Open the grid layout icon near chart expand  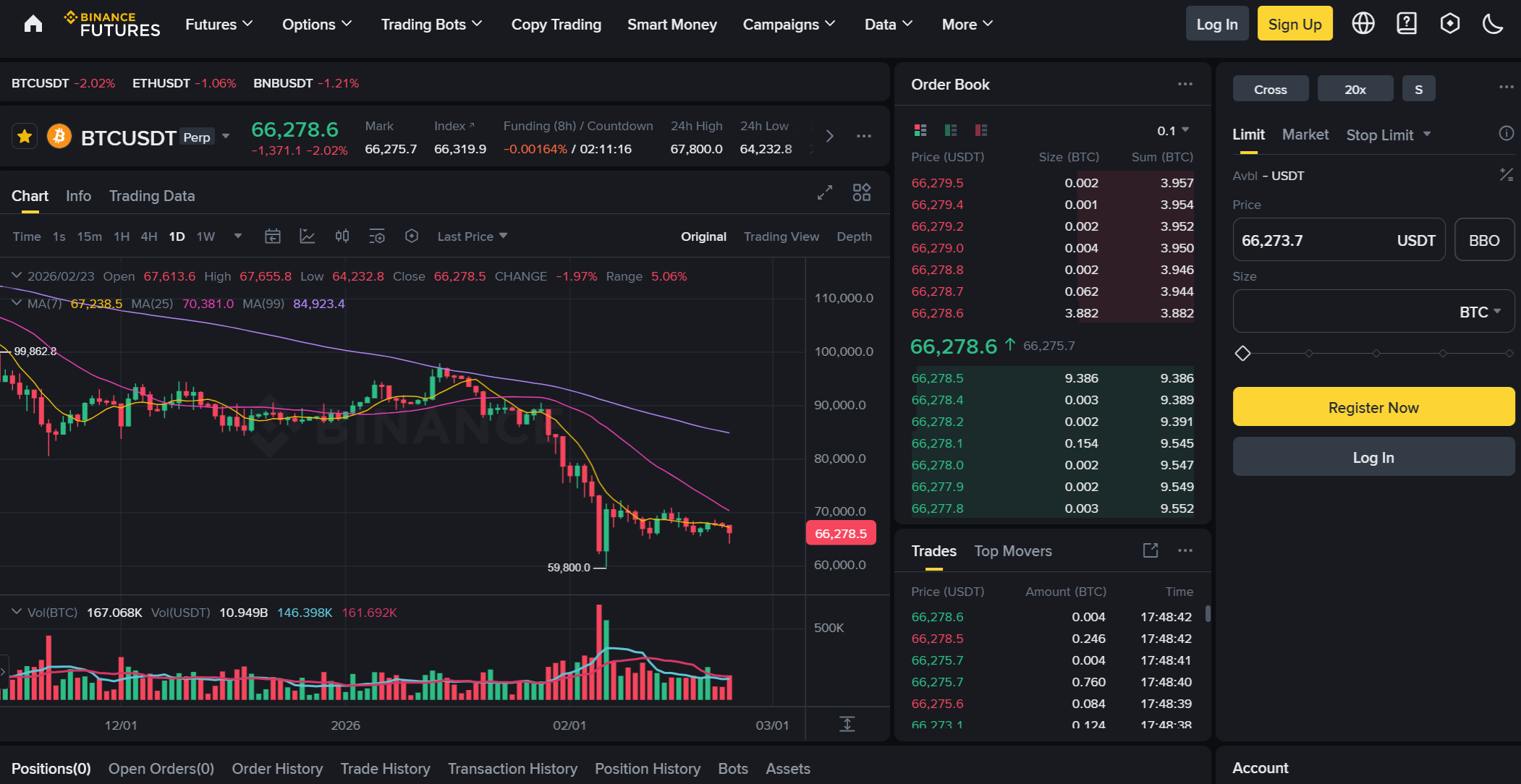(861, 192)
